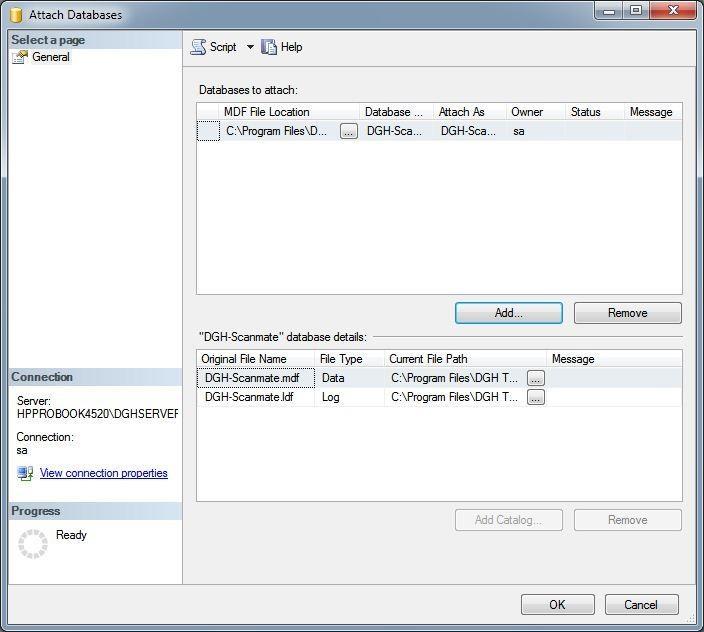
Task: Click the database cylinder icon in title bar
Action: (x=16, y=15)
